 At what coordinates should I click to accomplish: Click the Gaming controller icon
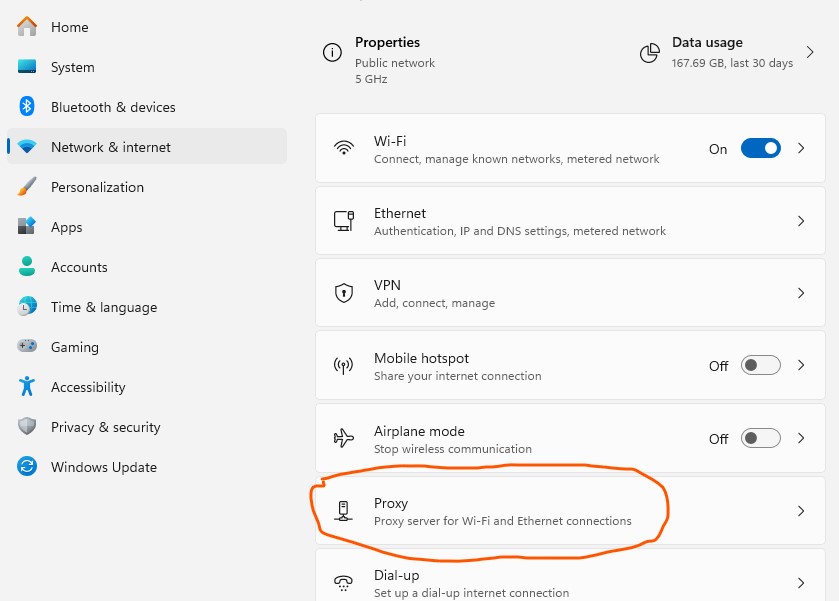(27, 346)
